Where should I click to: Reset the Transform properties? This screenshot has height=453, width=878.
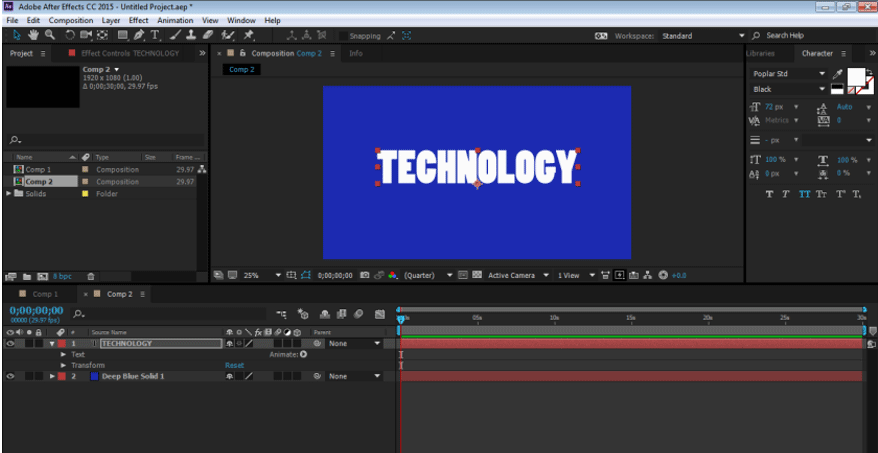[235, 365]
